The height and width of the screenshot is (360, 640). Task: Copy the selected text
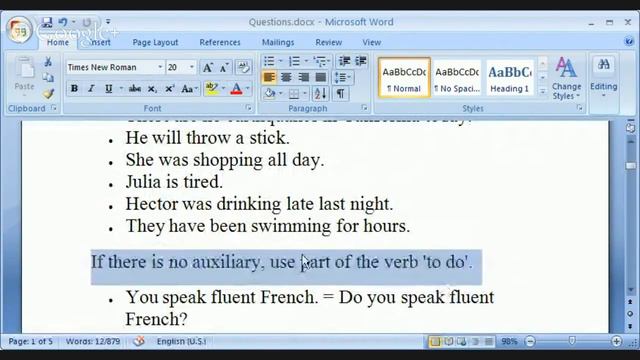pyautogui.click(x=48, y=78)
